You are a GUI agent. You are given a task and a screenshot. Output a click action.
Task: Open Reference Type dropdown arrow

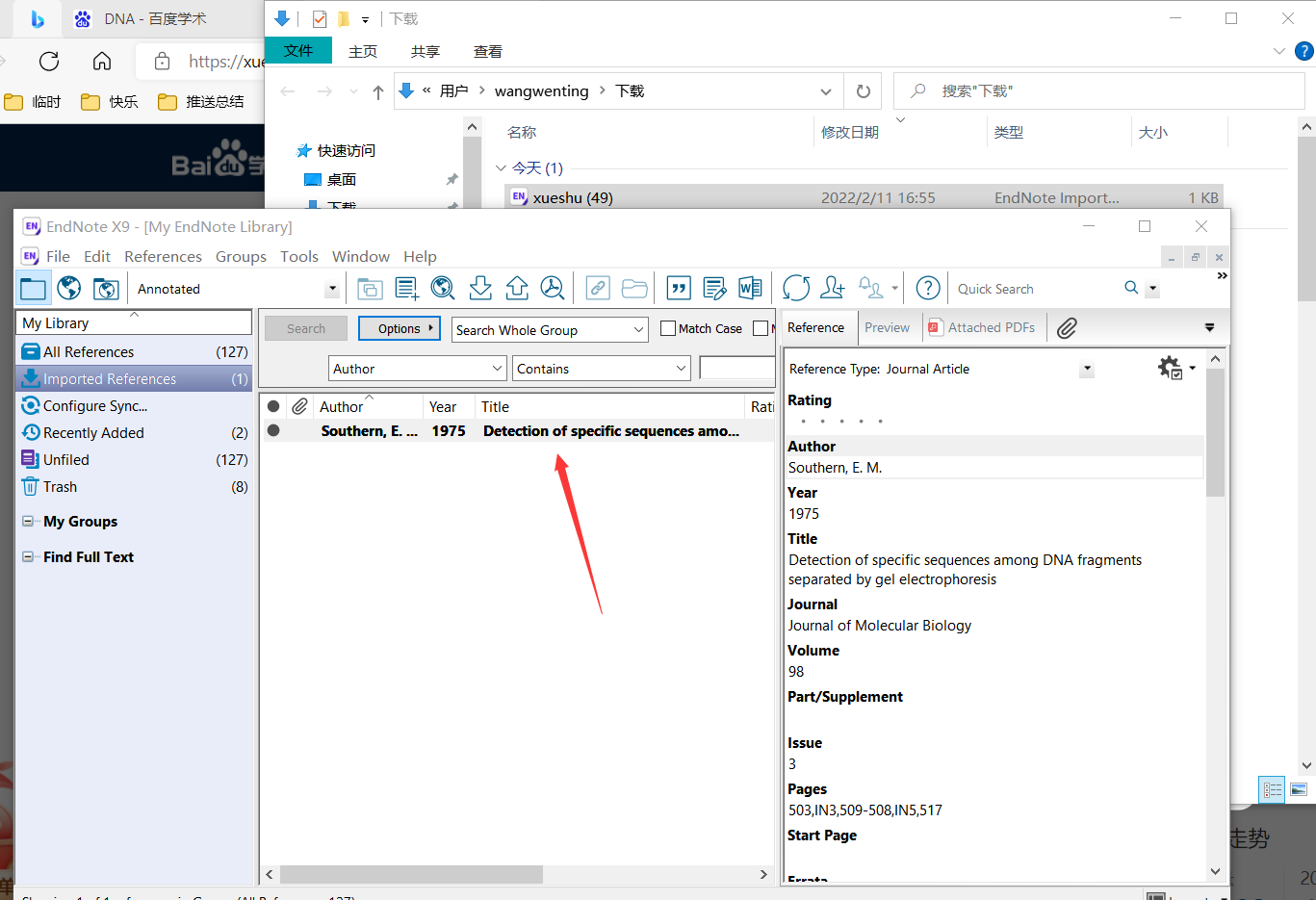click(x=1087, y=369)
